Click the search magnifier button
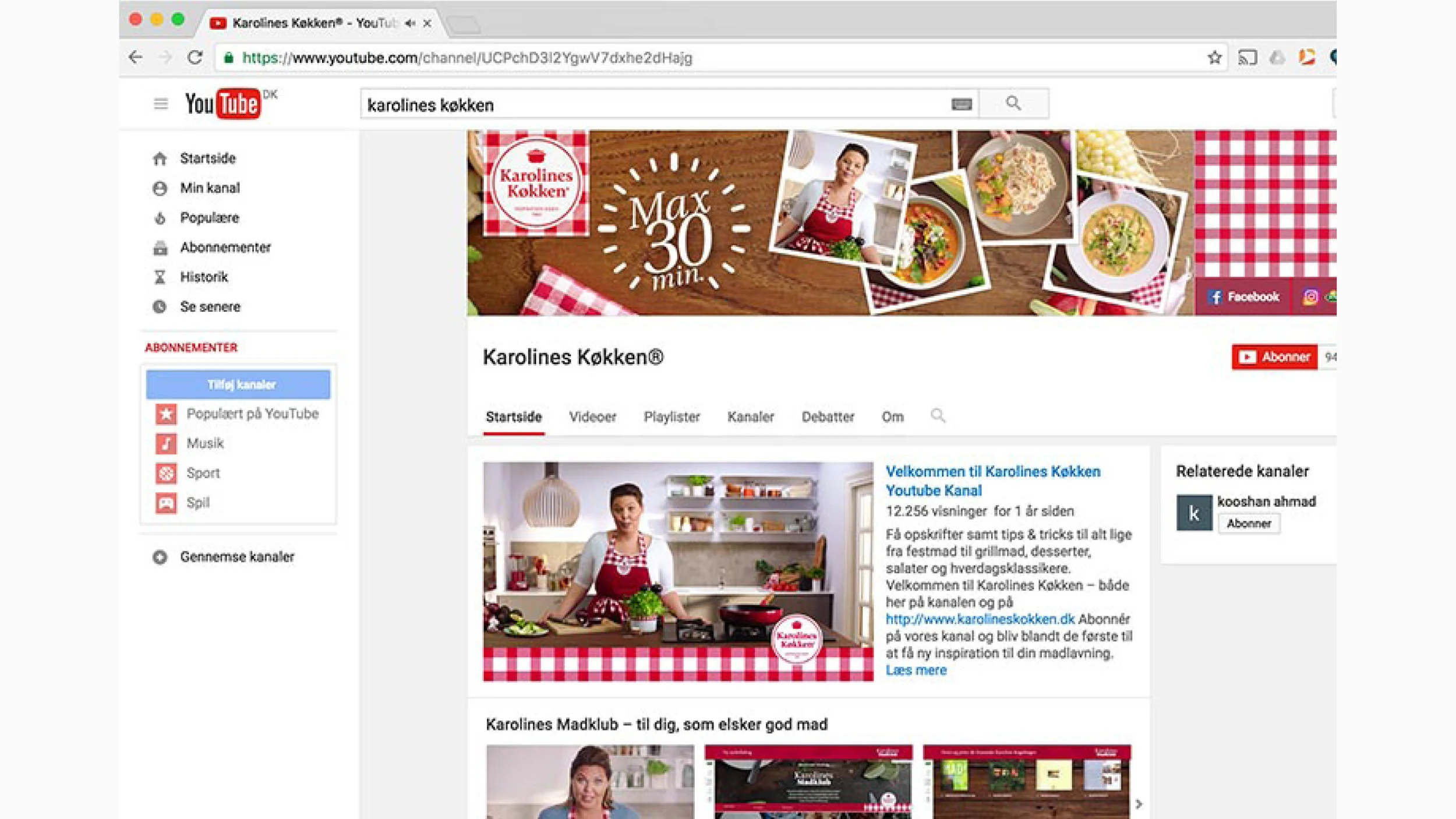Viewport: 1456px width, 819px height. (x=1013, y=104)
